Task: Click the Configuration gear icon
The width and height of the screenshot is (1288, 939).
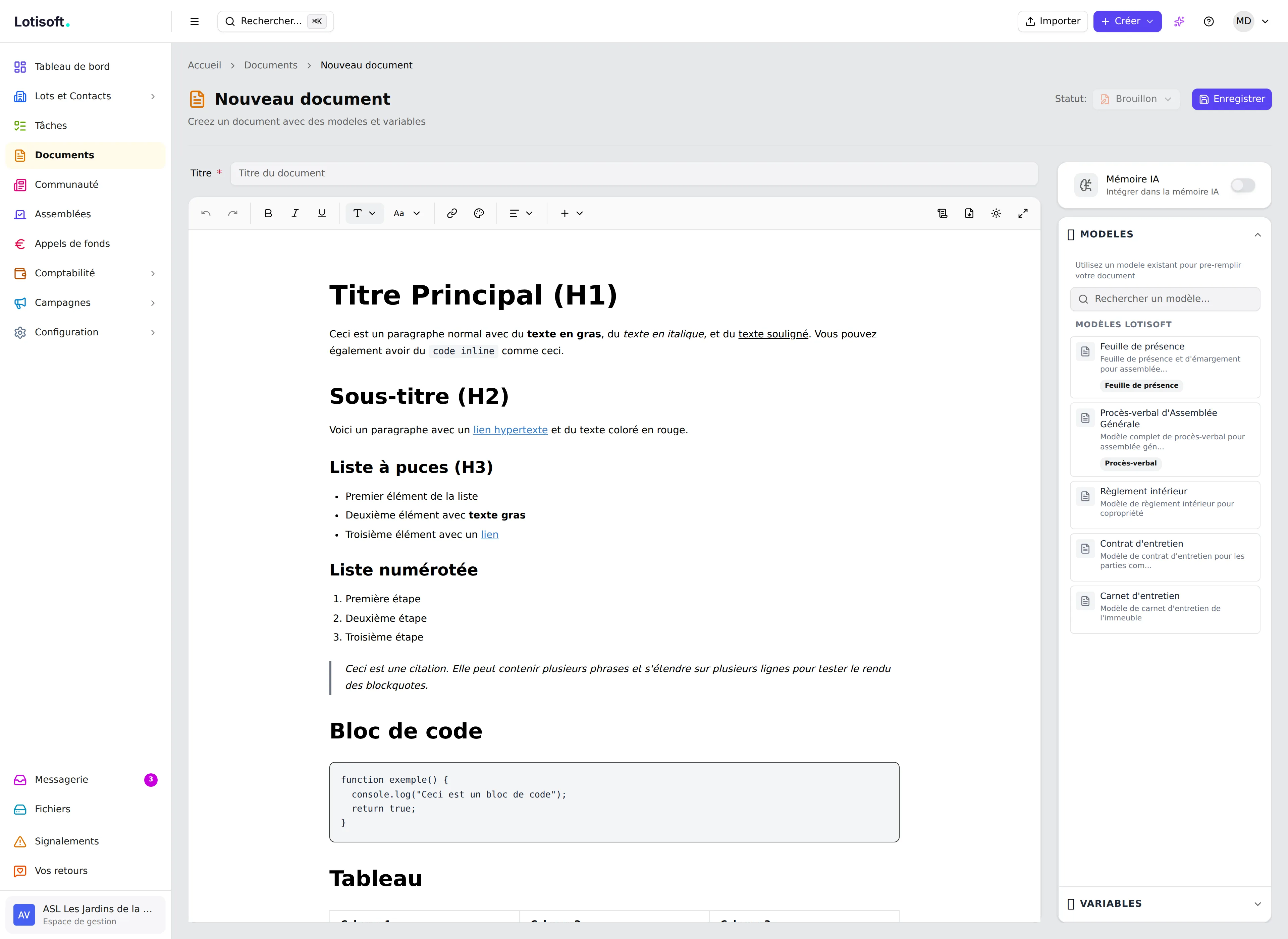Action: click(20, 333)
